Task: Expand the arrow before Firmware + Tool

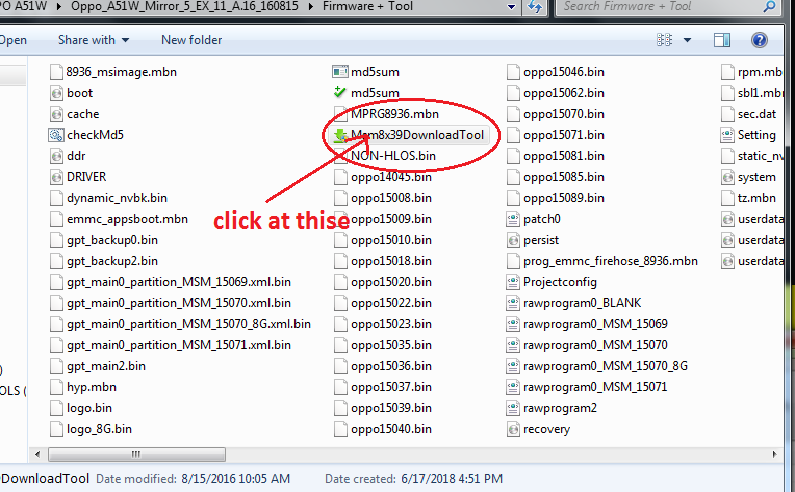Action: 311,7
